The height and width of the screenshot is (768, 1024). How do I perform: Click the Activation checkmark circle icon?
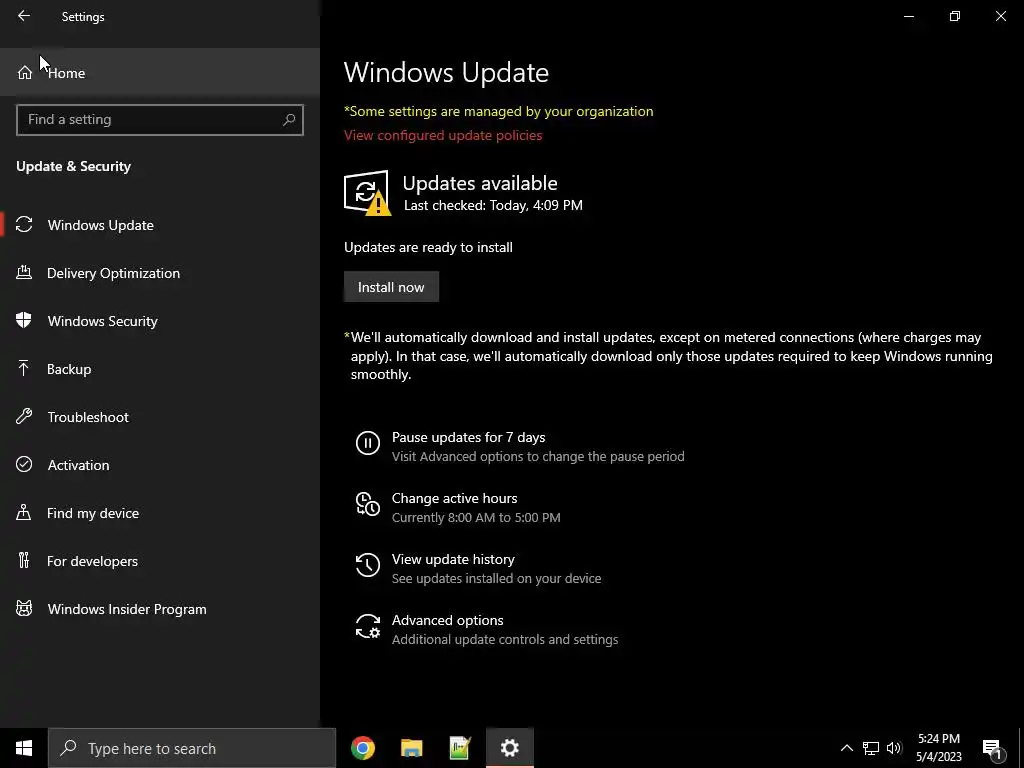point(24,464)
